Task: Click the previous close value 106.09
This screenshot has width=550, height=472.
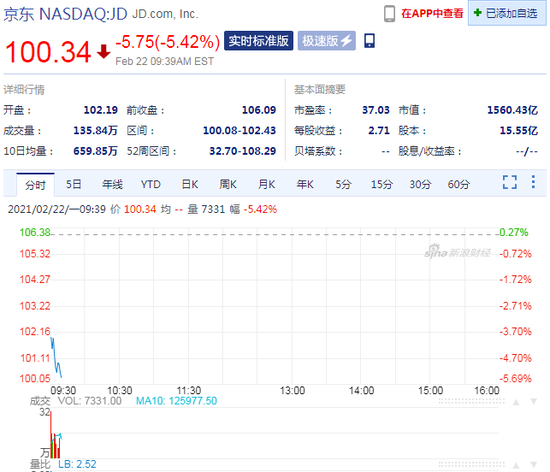Action: point(259,110)
